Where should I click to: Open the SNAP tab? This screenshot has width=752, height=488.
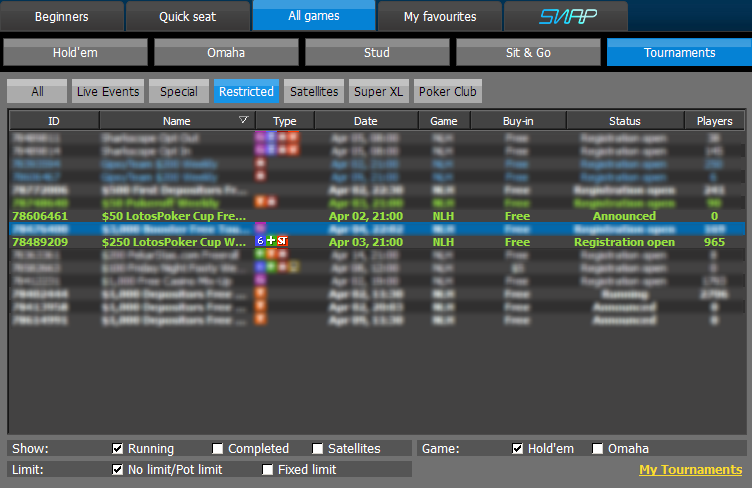566,16
